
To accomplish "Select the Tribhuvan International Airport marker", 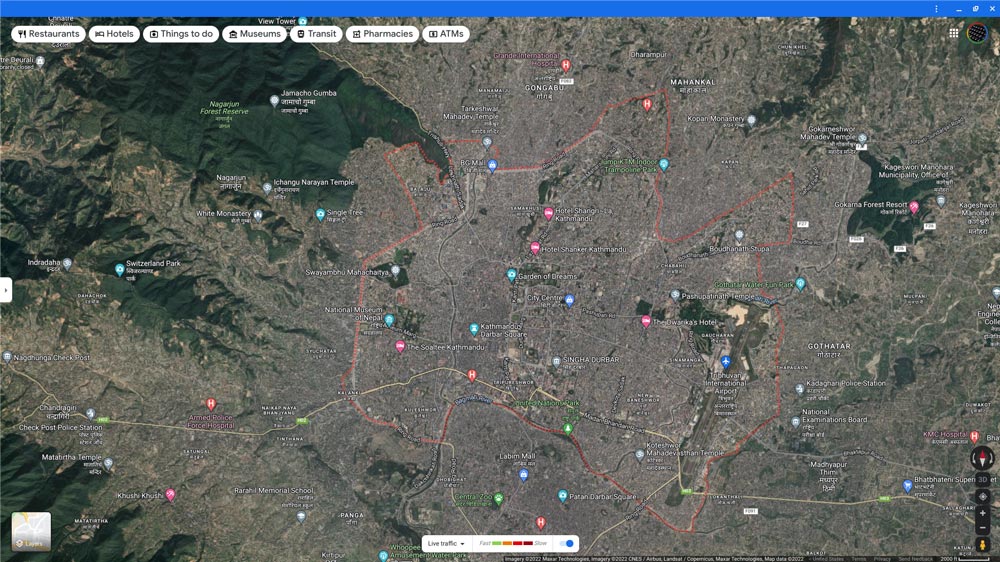I will pos(725,362).
